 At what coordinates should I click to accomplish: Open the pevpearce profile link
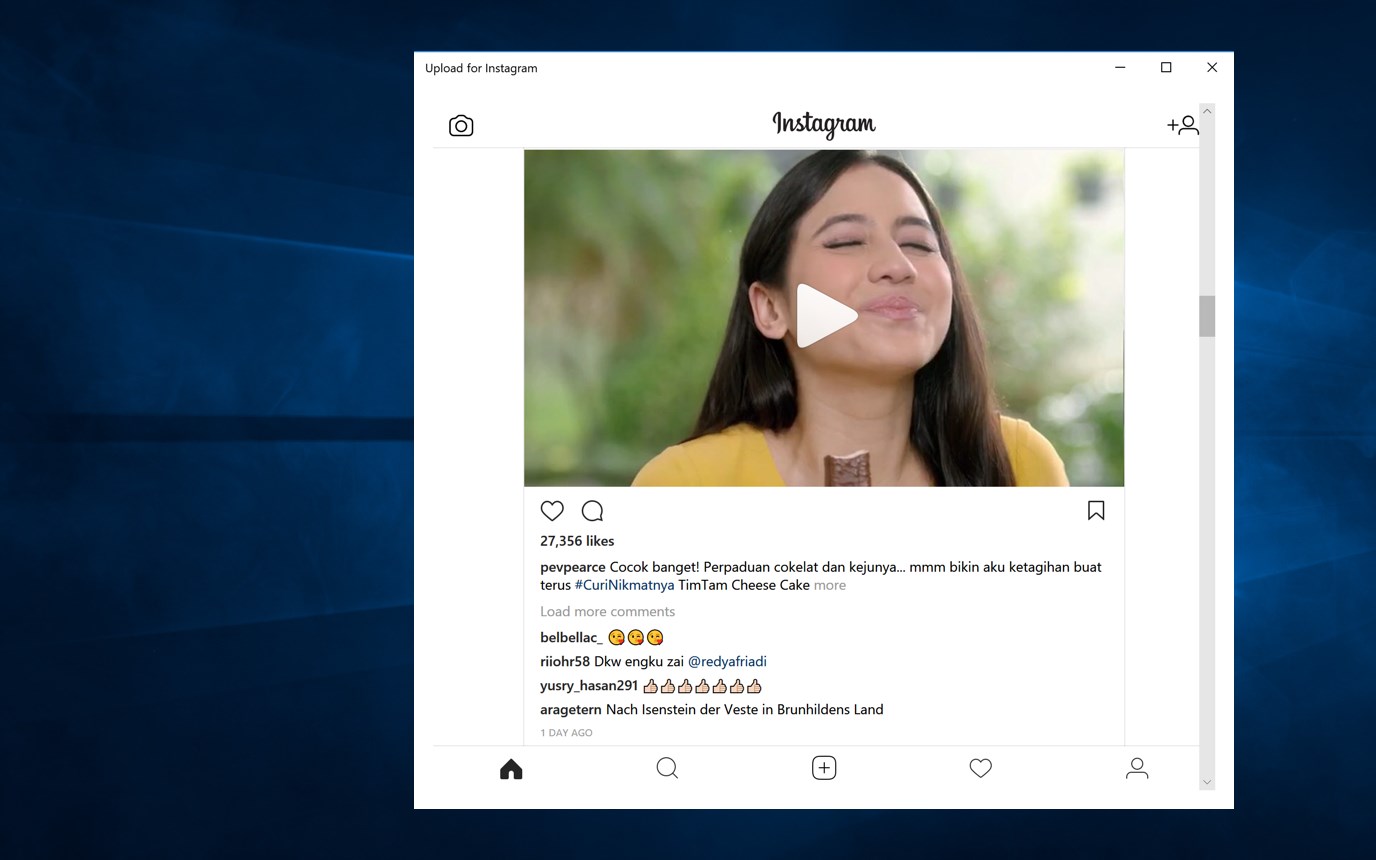coord(573,567)
